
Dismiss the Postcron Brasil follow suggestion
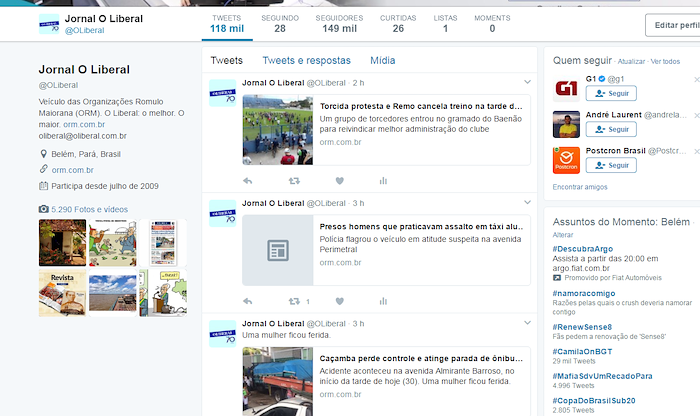[696, 151]
